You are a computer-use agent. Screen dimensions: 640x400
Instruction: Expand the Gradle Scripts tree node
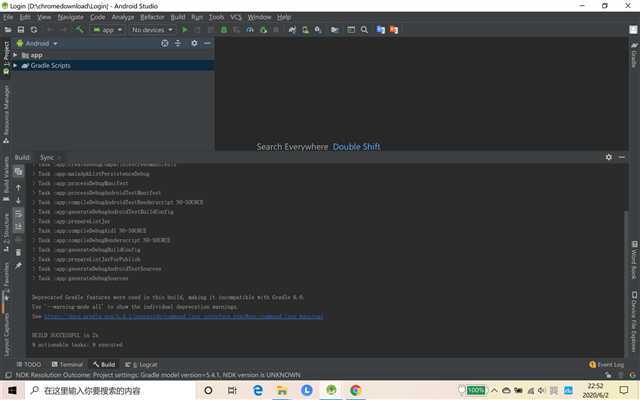tap(15, 65)
